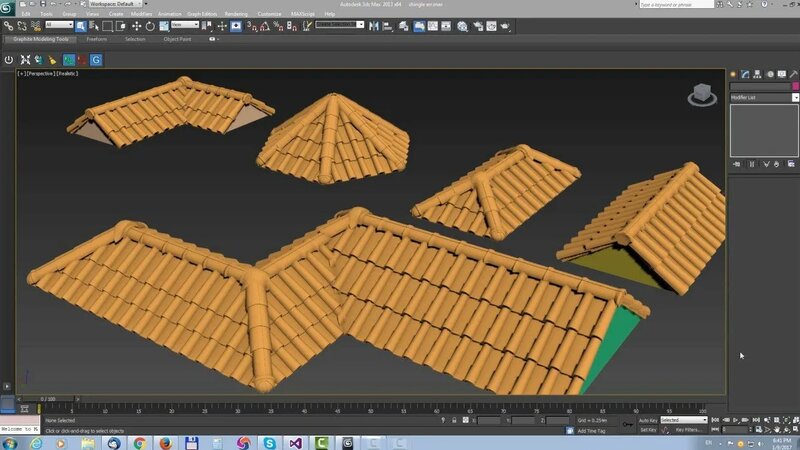Image resolution: width=800 pixels, height=450 pixels.
Task: Open the Hierarchy command panel tab
Action: point(758,74)
